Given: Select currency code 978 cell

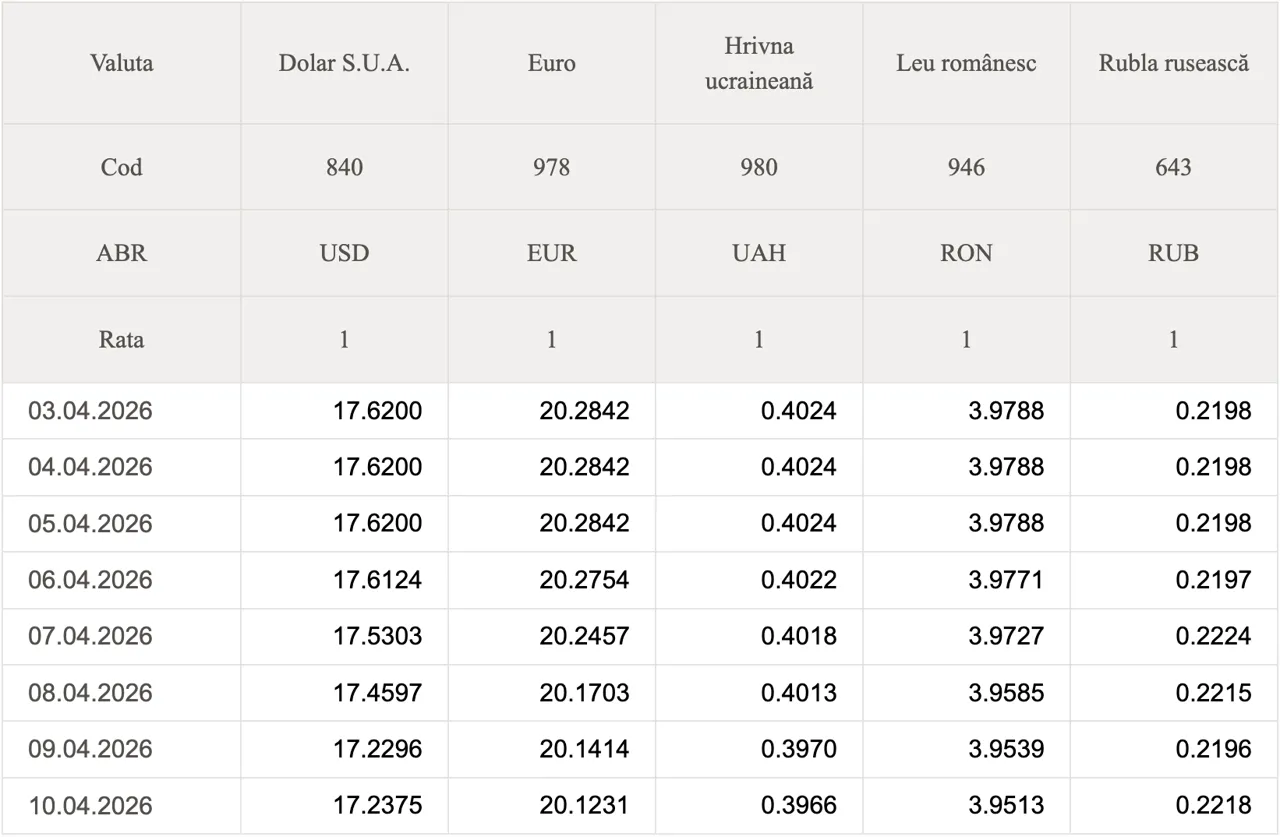Looking at the screenshot, I should tap(551, 167).
